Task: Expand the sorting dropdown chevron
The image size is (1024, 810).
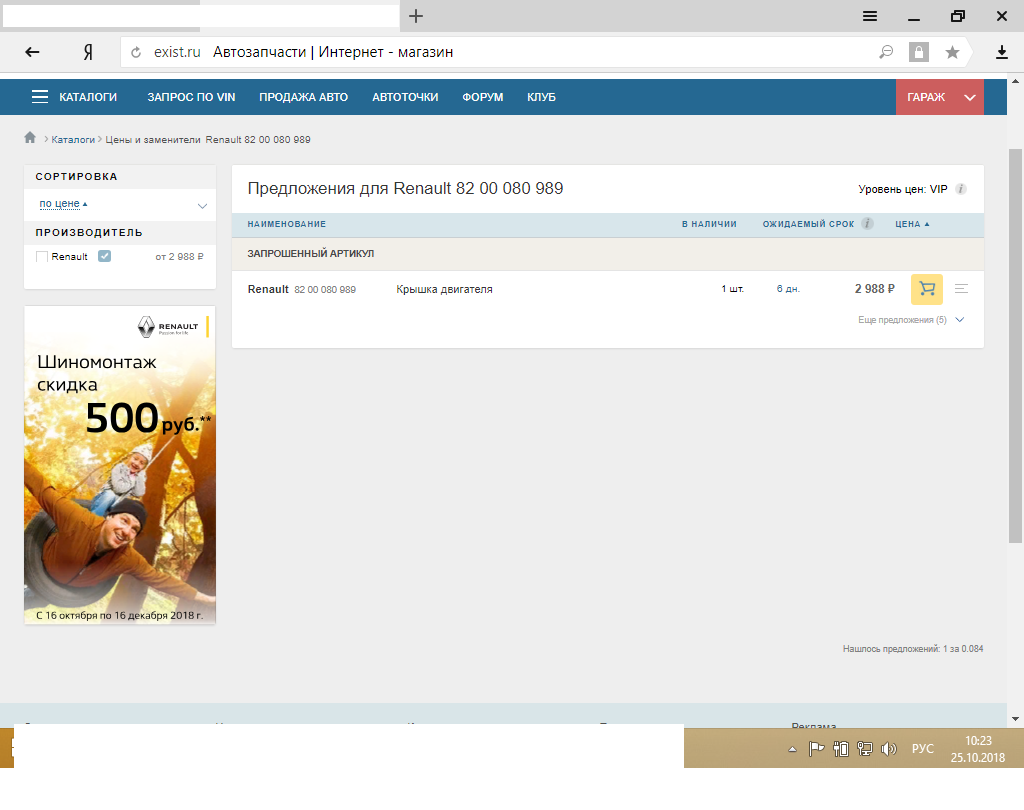Action: [202, 206]
